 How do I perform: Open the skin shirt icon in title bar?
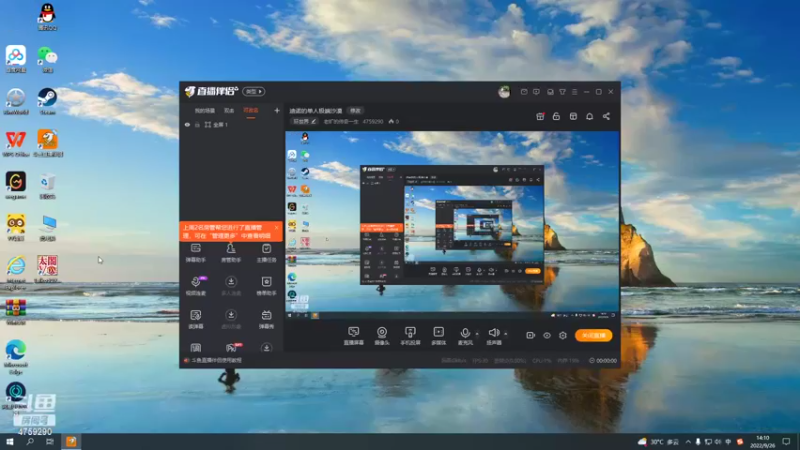pyautogui.click(x=562, y=92)
